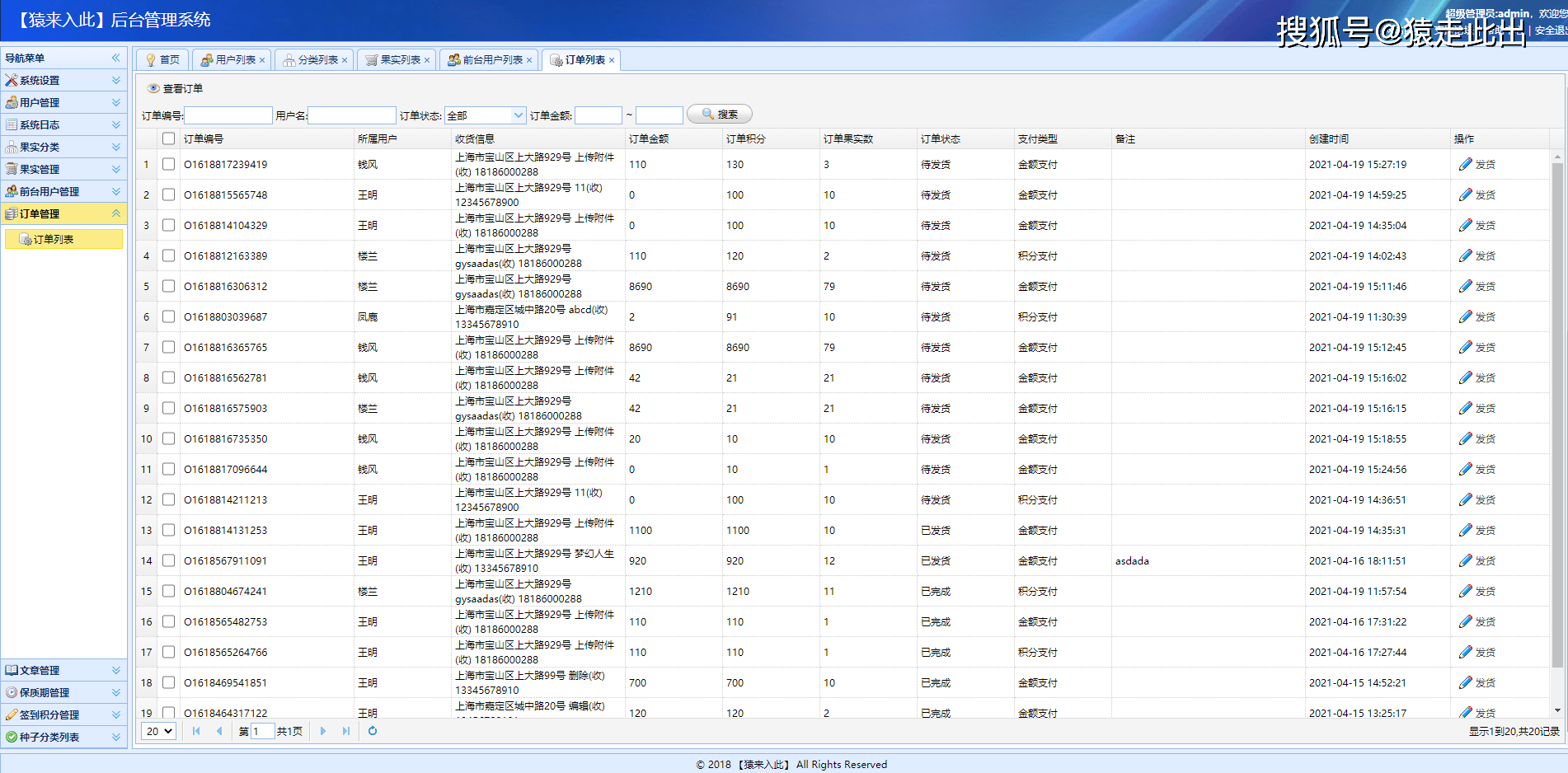Check the box for order O1618817239419
Viewport: 1568px width, 773px height.
point(169,164)
